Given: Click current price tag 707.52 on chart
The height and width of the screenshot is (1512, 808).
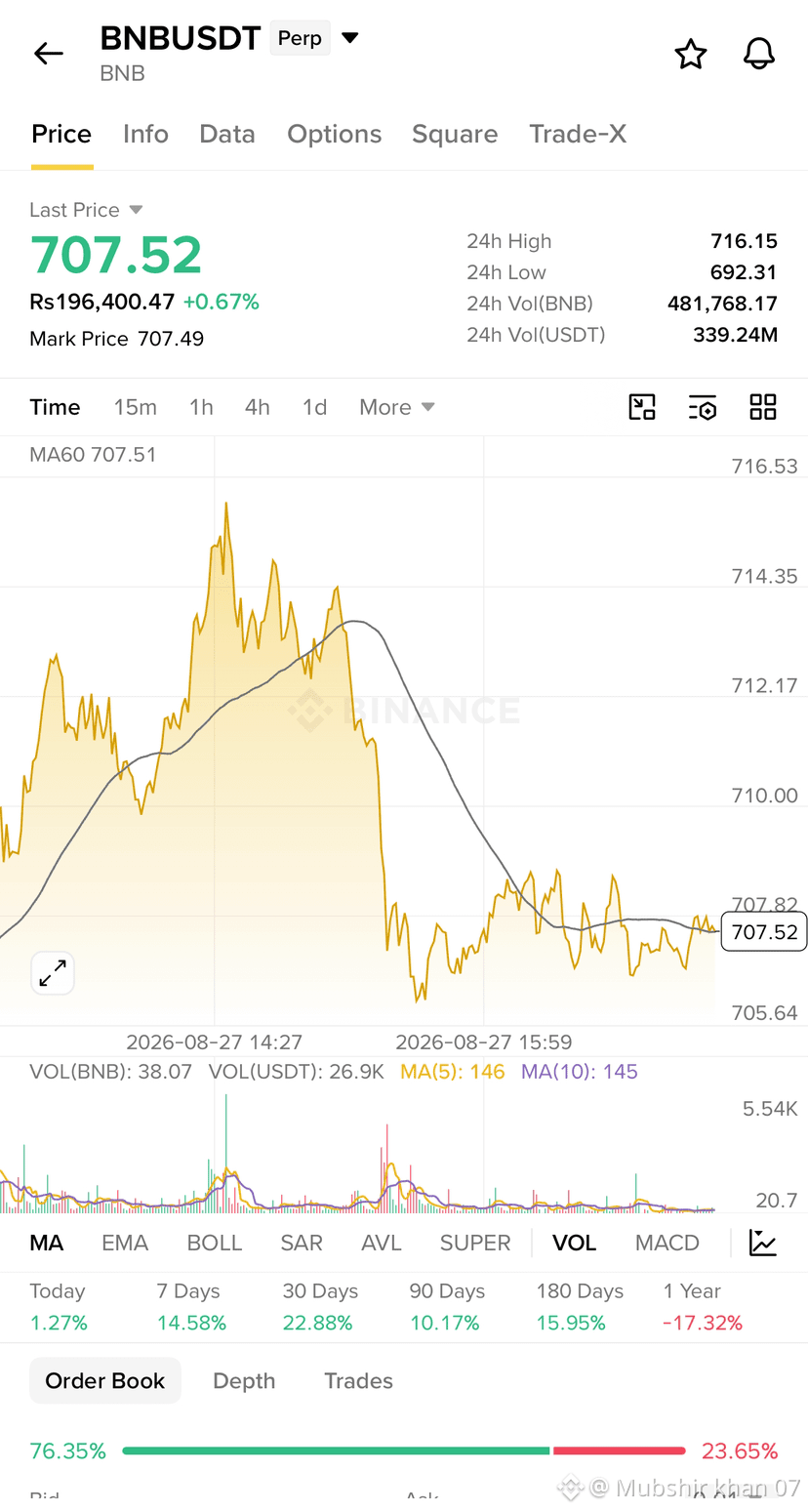Looking at the screenshot, I should [765, 932].
